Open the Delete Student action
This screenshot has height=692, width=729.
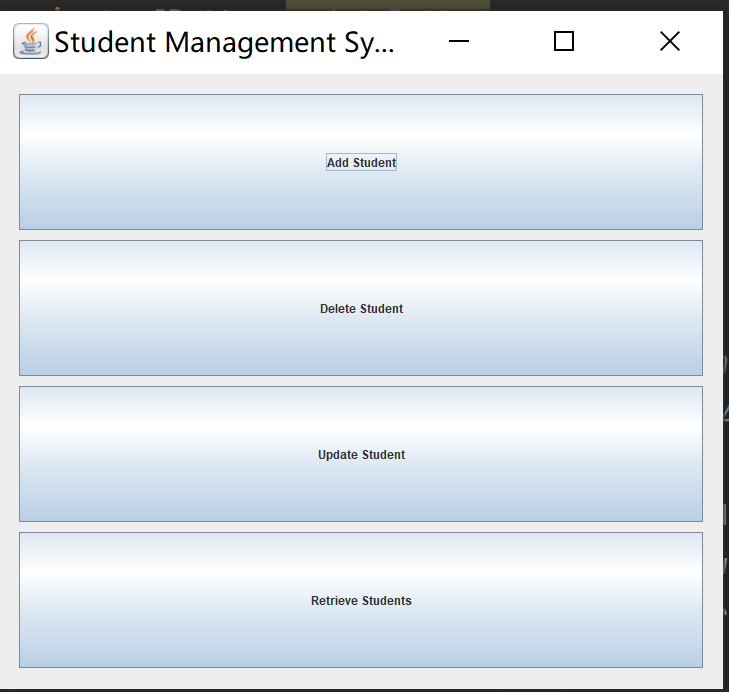(x=361, y=308)
